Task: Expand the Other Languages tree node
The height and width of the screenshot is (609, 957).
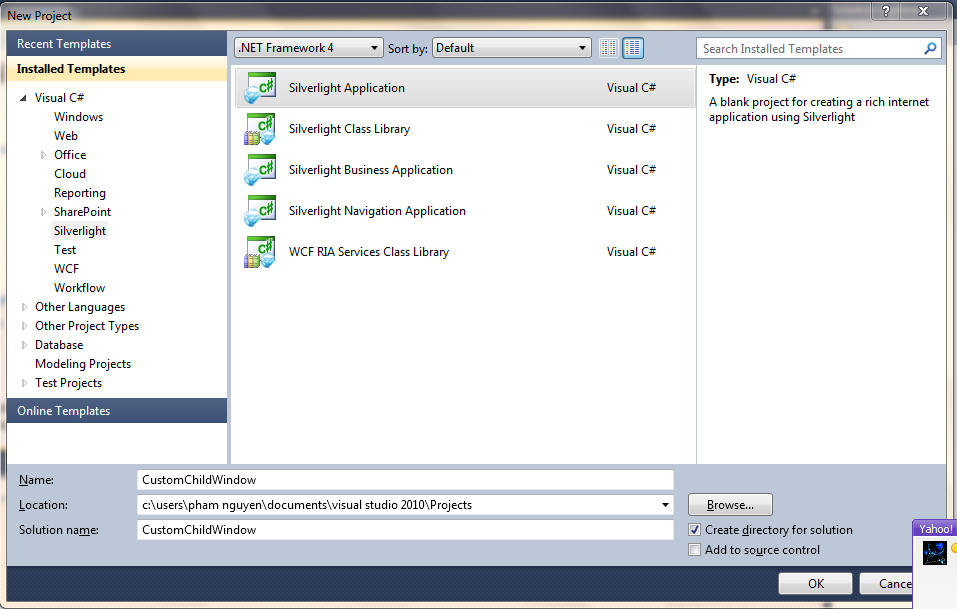Action: click(x=26, y=307)
